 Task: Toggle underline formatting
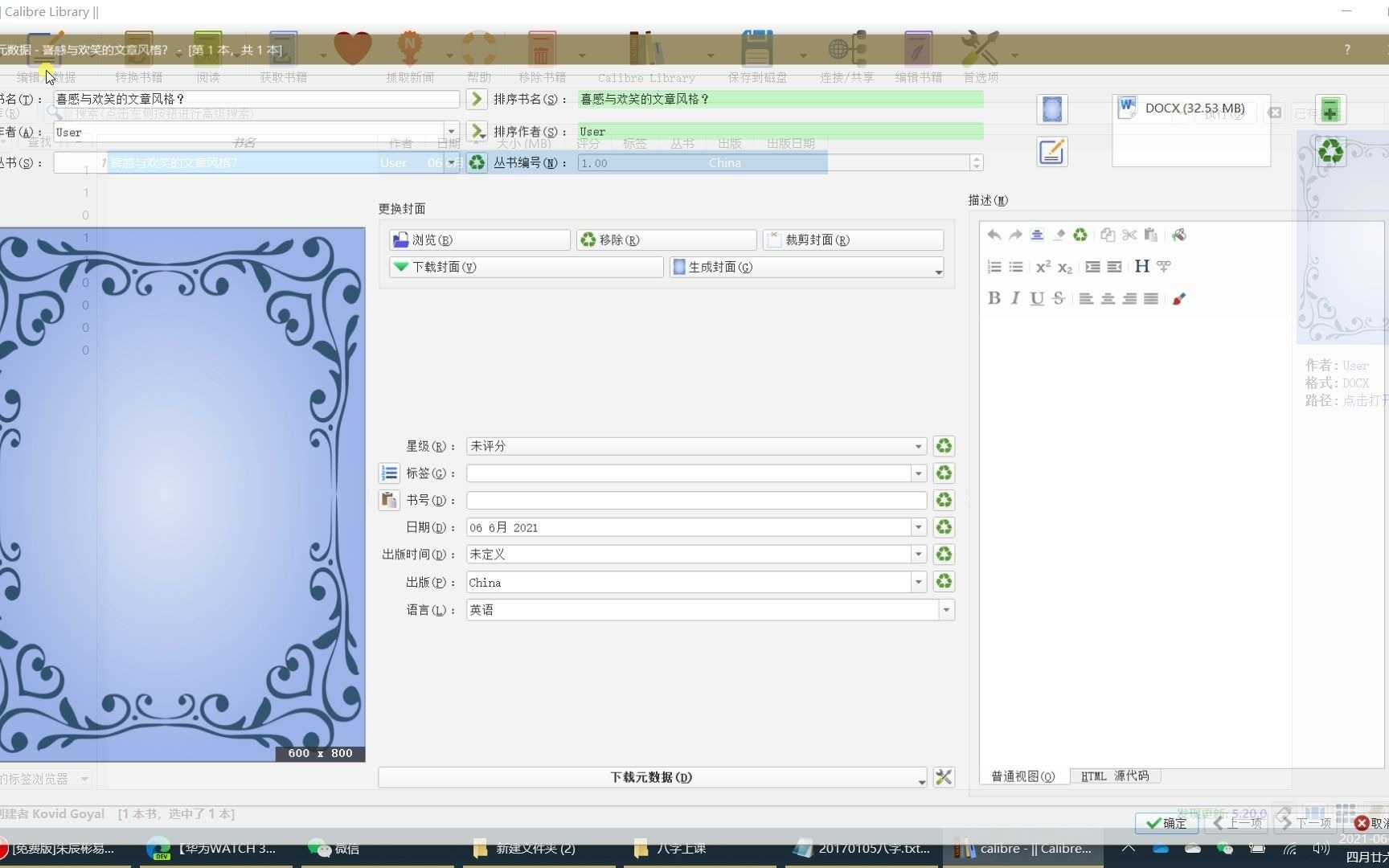tap(1037, 298)
